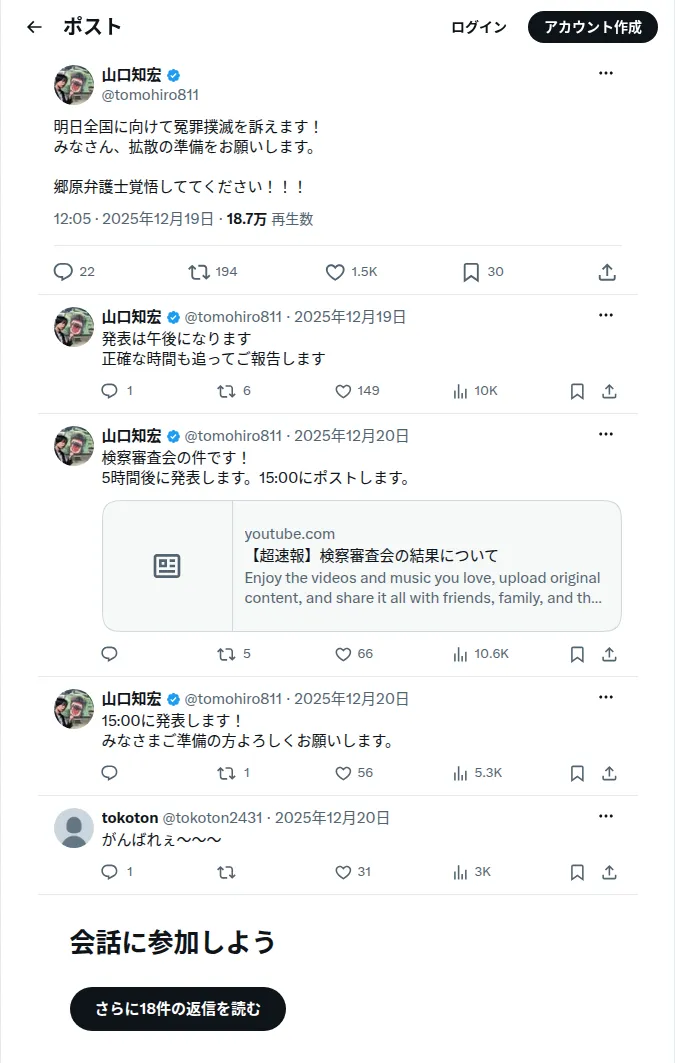
Task: Go back using the arrow beside ポスト
Action: click(35, 27)
